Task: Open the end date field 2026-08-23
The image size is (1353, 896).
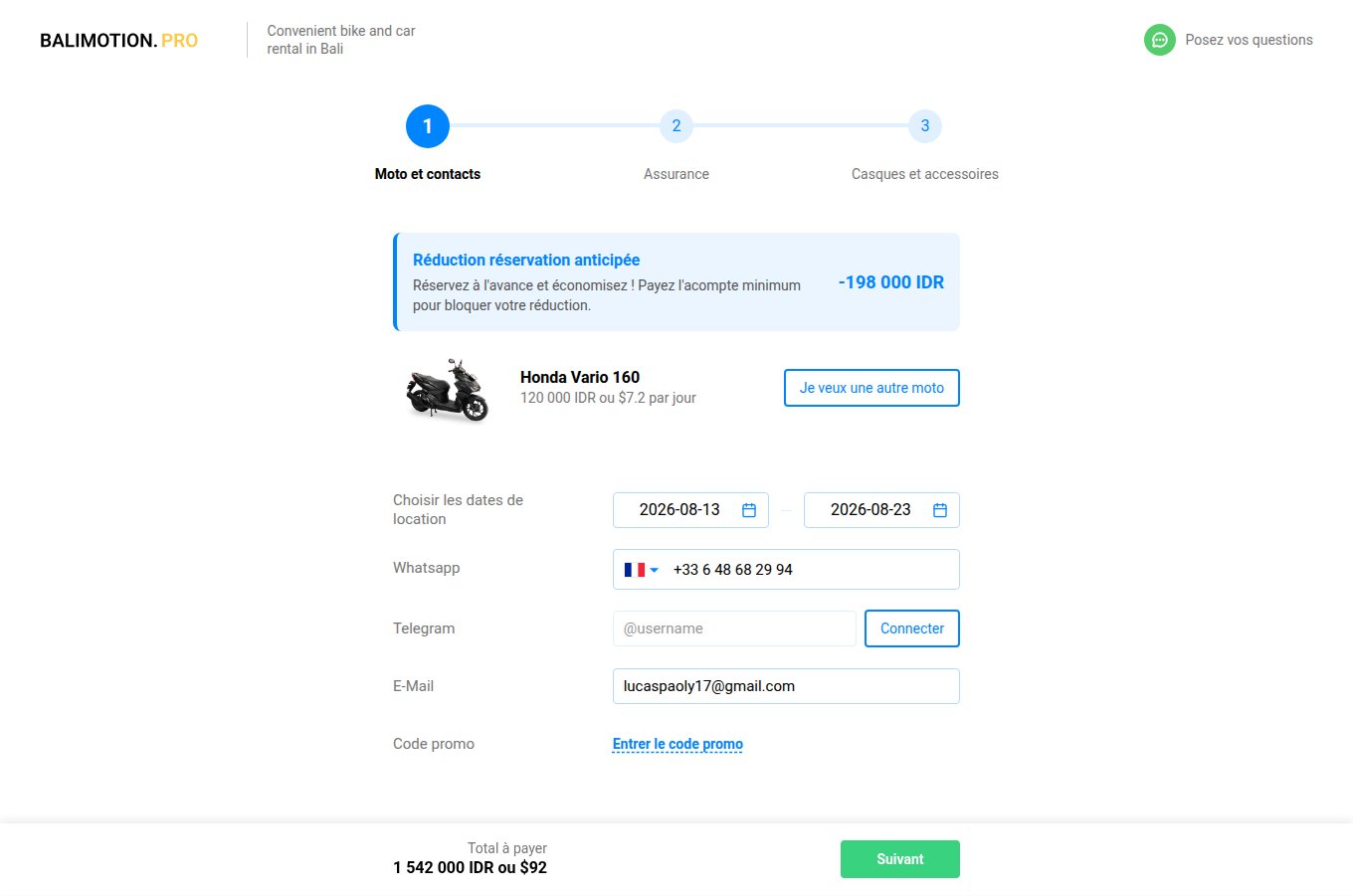Action: tap(870, 510)
